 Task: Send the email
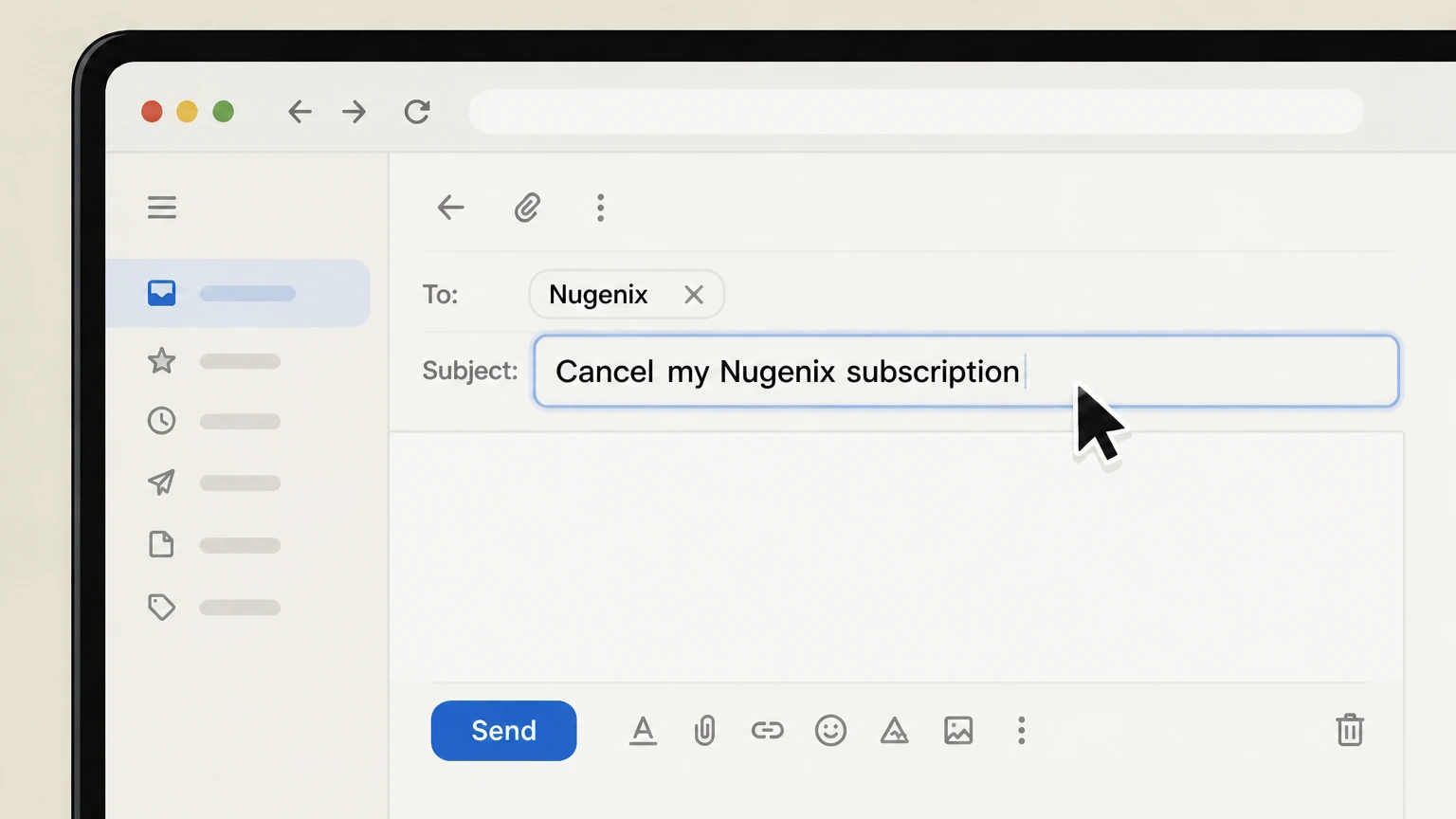(503, 730)
